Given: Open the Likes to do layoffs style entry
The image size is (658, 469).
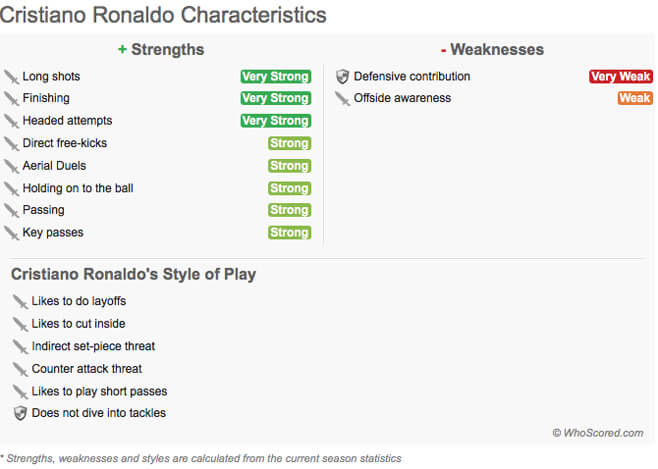Looking at the screenshot, I should (79, 301).
